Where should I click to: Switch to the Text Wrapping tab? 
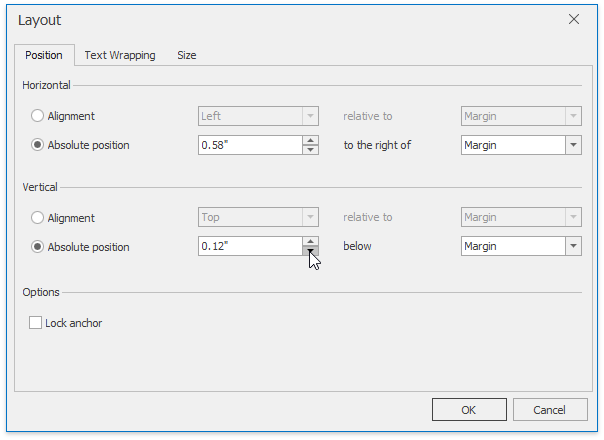pos(120,55)
